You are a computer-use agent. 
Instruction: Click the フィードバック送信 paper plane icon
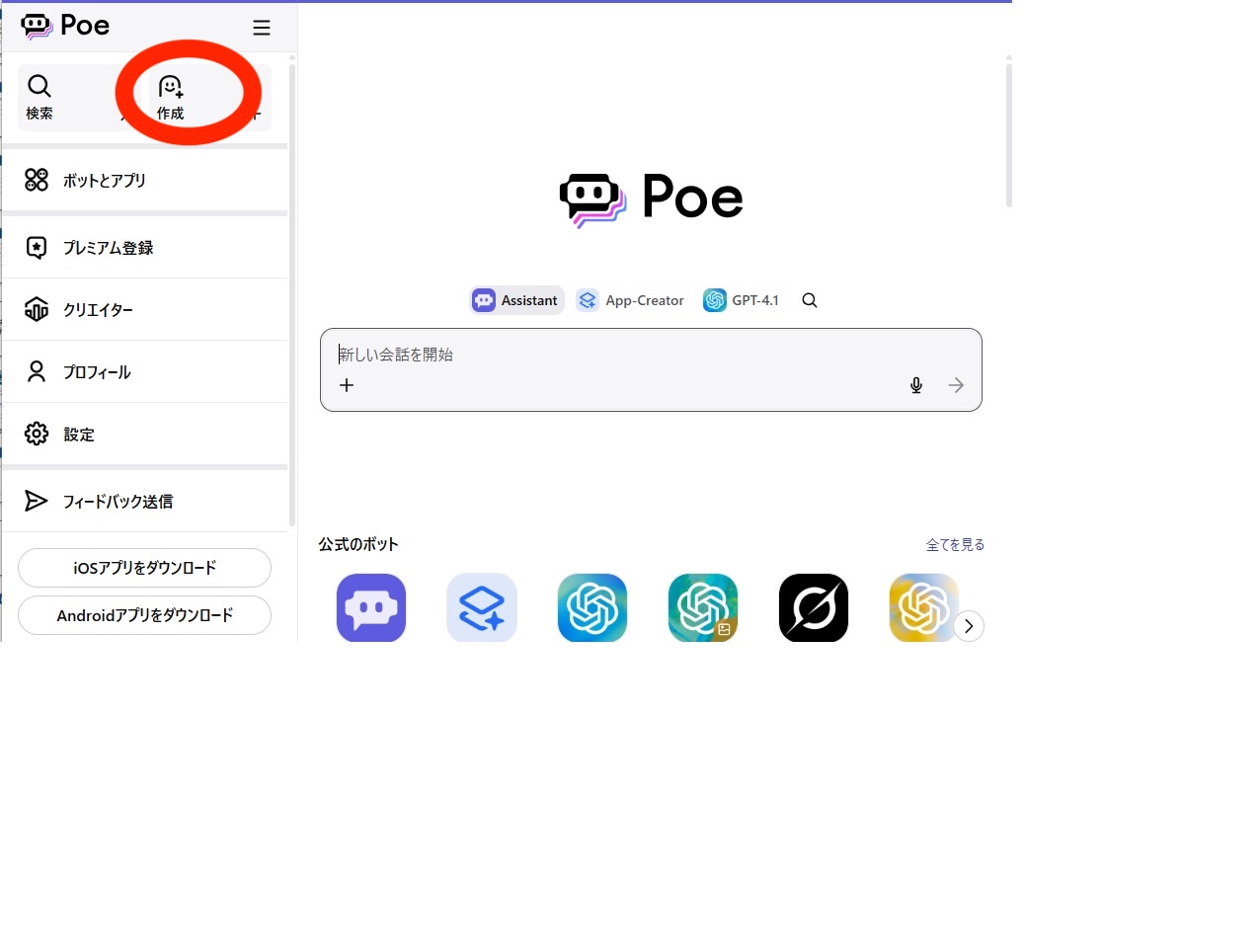pyautogui.click(x=36, y=501)
